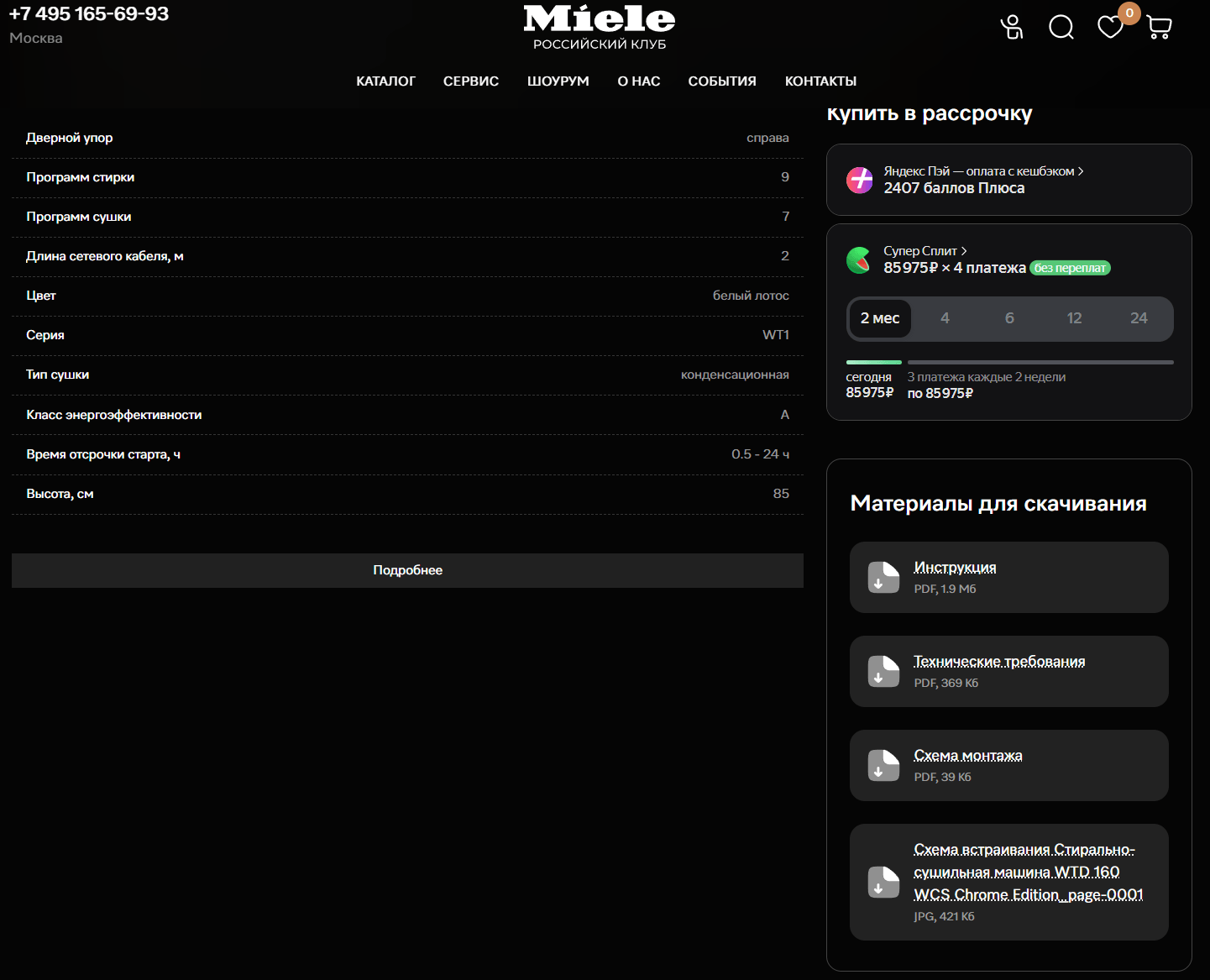Click the phone number +7 495 165-69-93
The image size is (1210, 980).
pyautogui.click(x=89, y=14)
